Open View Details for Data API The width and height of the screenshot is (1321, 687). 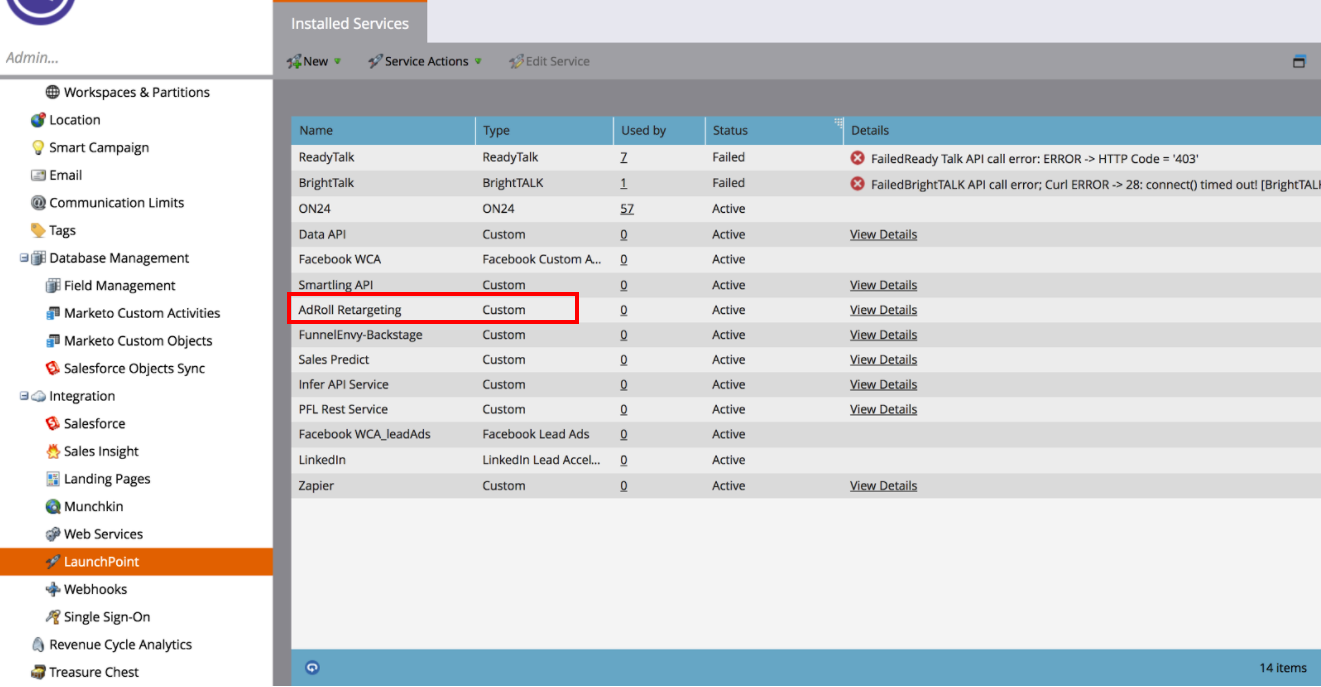point(883,235)
